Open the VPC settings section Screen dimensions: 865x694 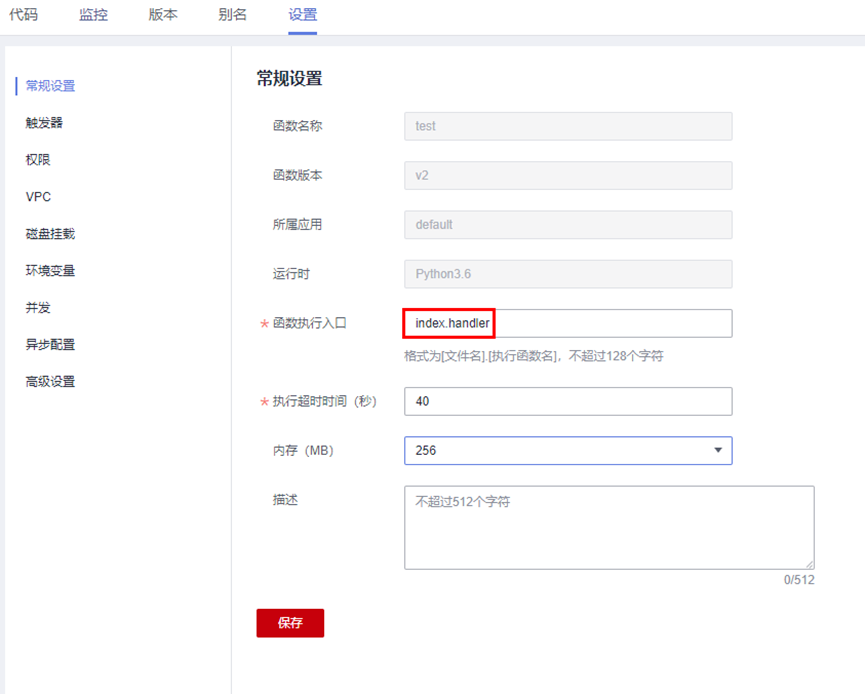38,197
